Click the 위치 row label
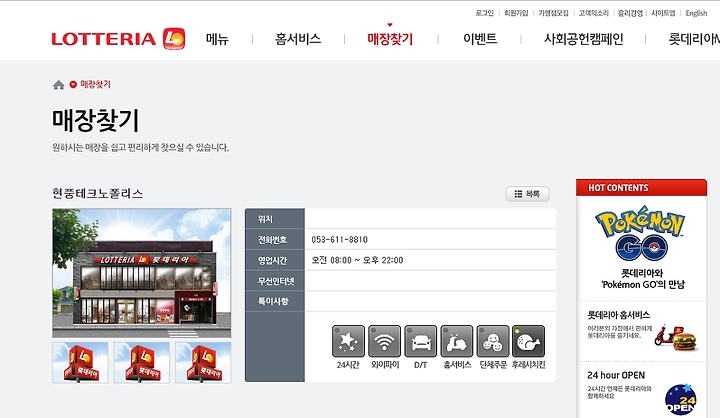 tap(265, 219)
